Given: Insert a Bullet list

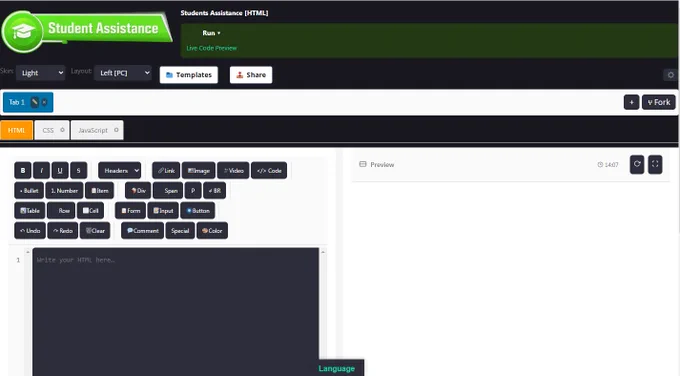Looking at the screenshot, I should click(x=29, y=190).
